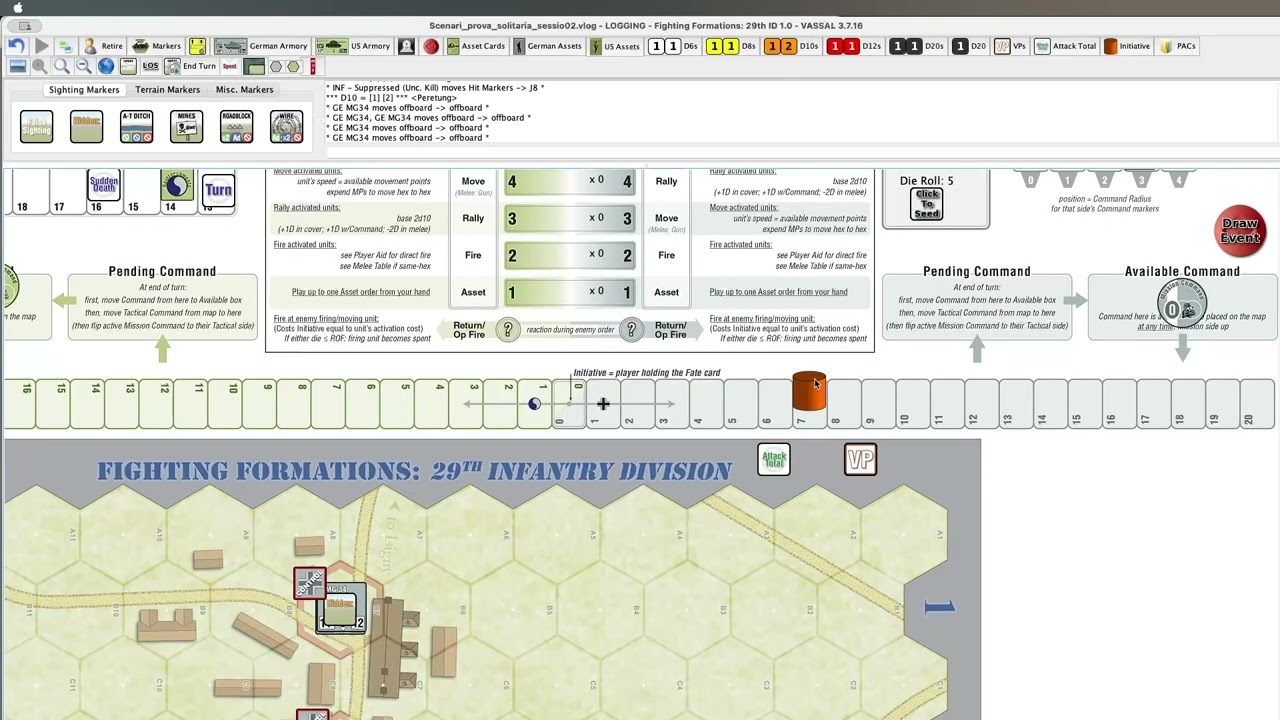This screenshot has height=720, width=1280.
Task: Roll the red D12s dice
Action: [x=854, y=46]
